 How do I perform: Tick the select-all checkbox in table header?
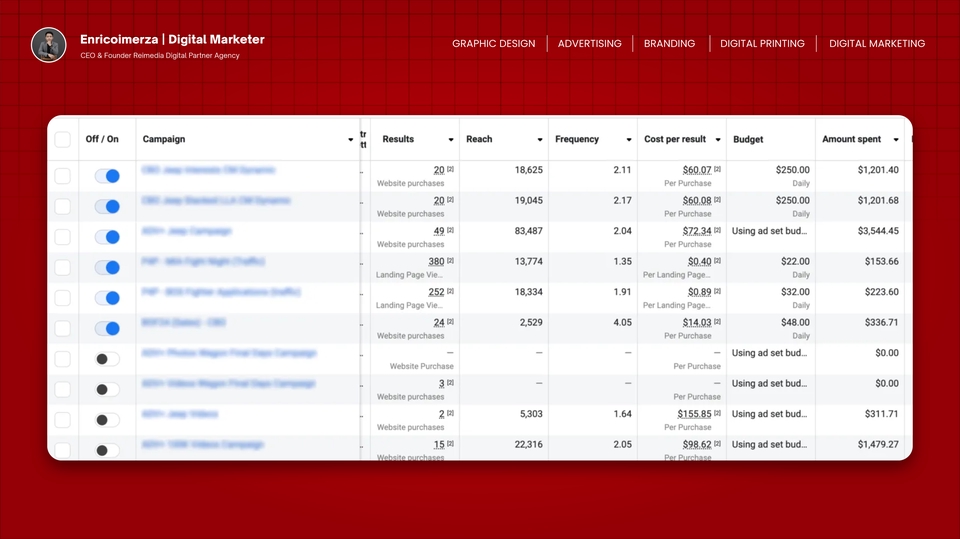point(62,139)
